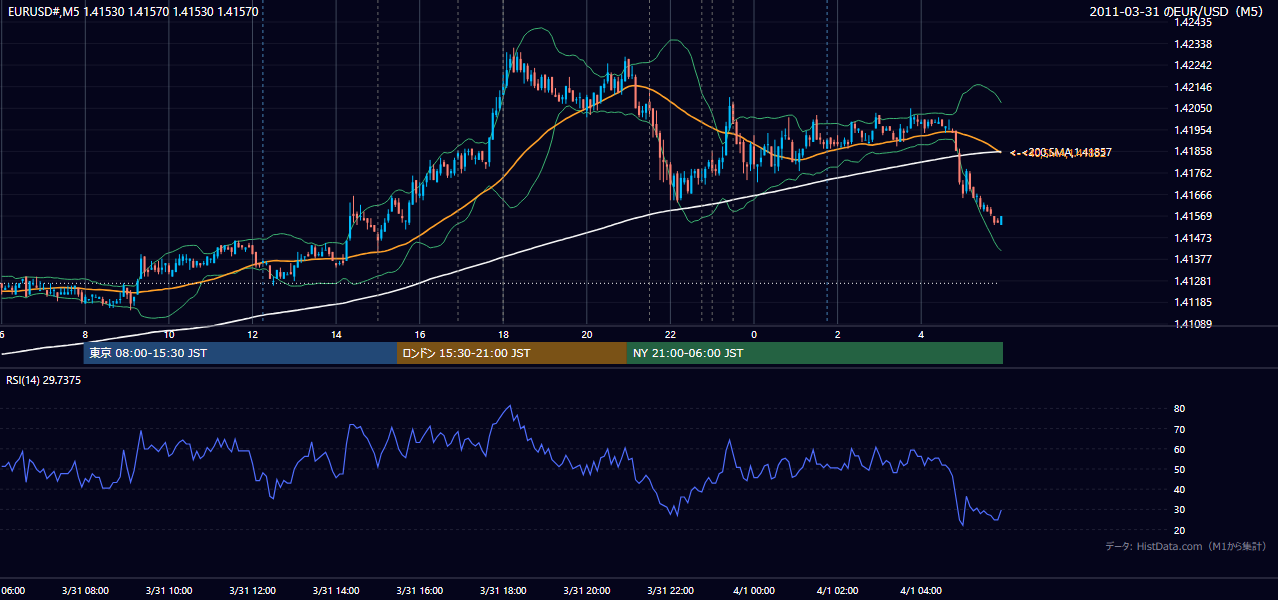Click price axis label 1.41377
Viewport: 1278px width, 600px height.
pos(1194,259)
